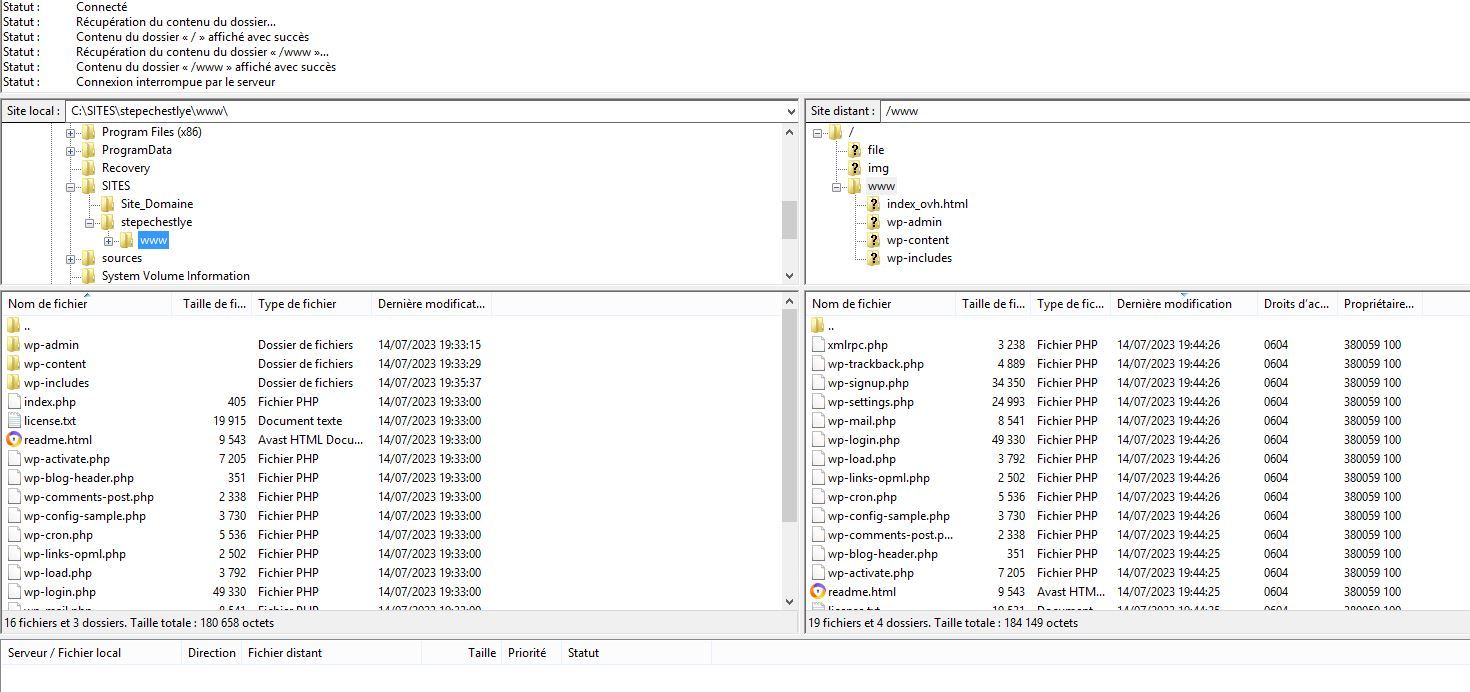
Task: Click the readme.html Avast icon in local list
Action: tap(14, 440)
